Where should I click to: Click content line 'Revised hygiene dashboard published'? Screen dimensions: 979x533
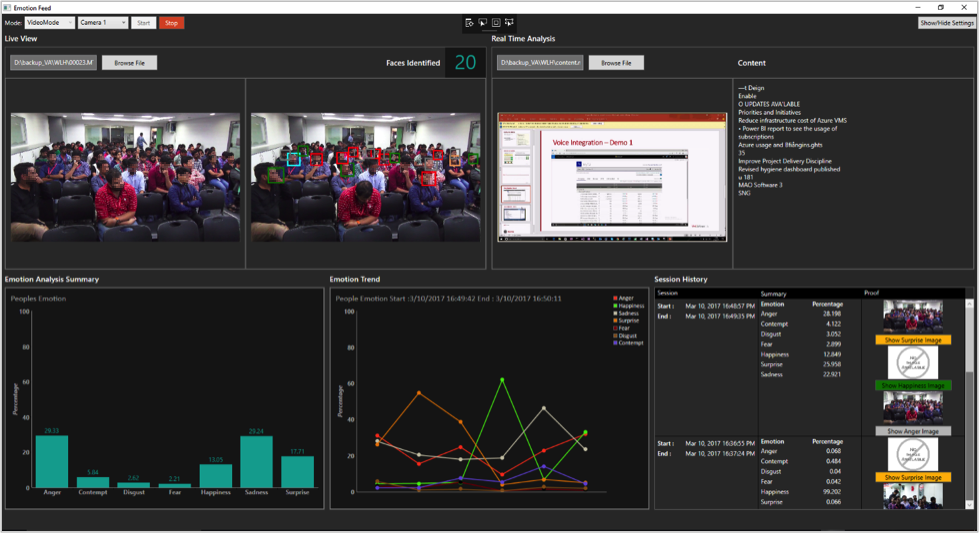(789, 169)
